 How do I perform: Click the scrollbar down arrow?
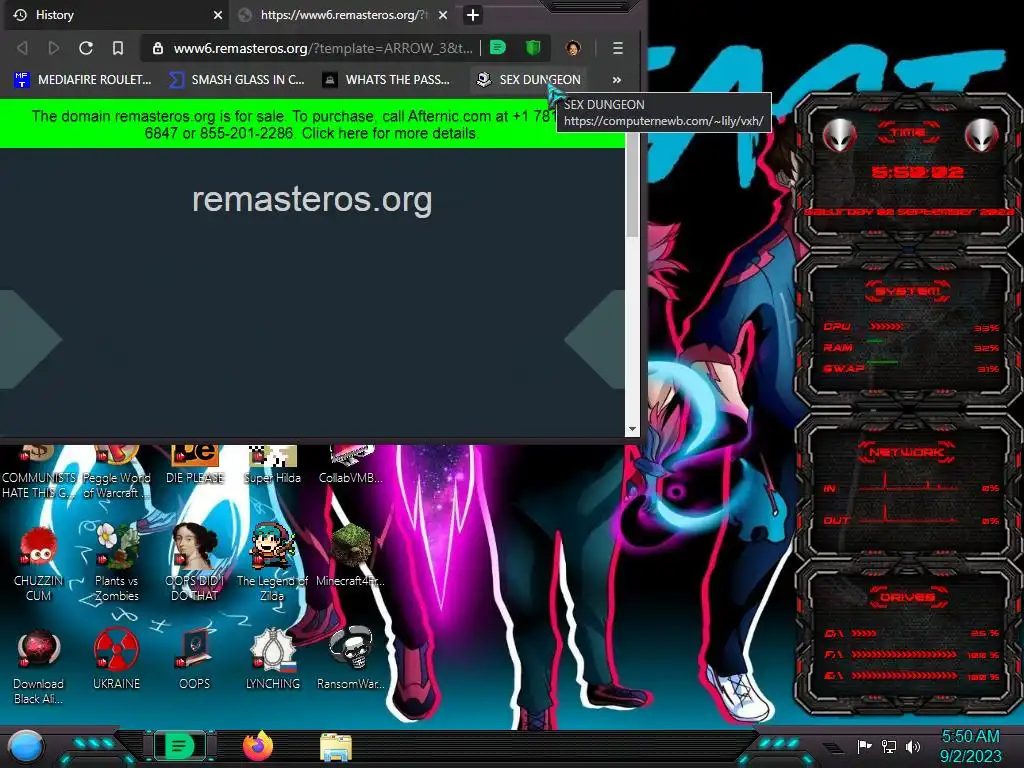point(632,430)
